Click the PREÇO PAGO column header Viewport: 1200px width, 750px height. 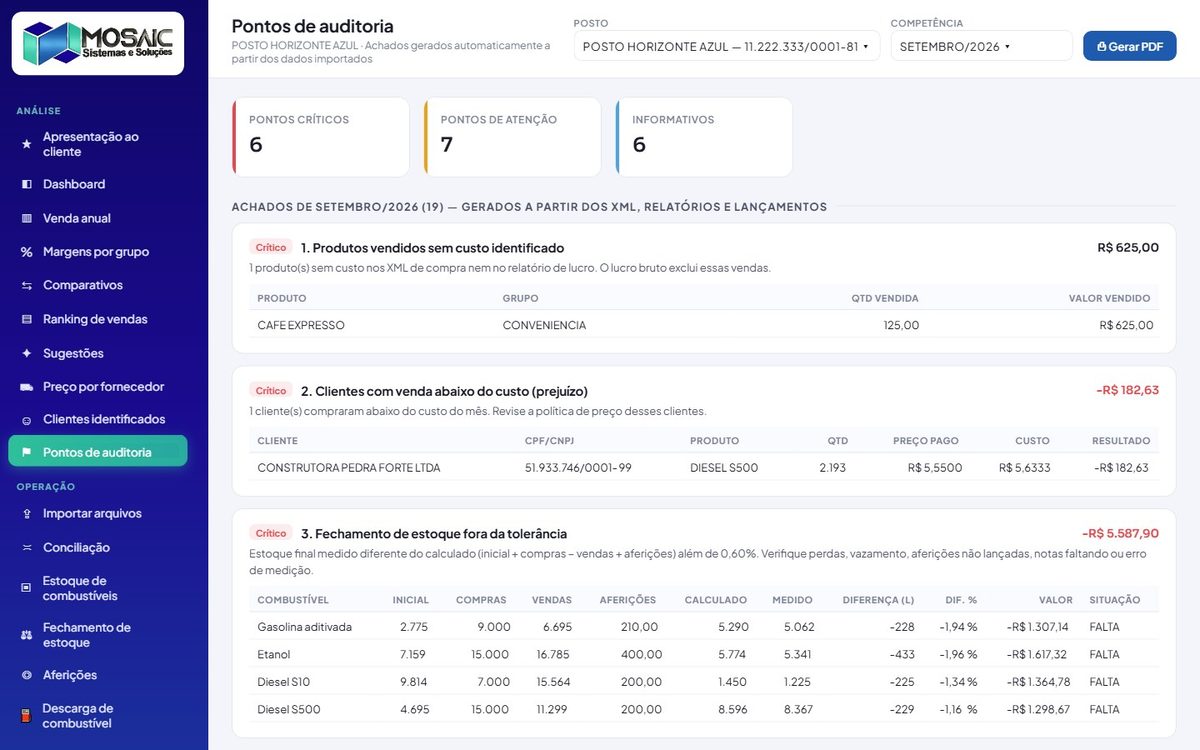click(925, 440)
